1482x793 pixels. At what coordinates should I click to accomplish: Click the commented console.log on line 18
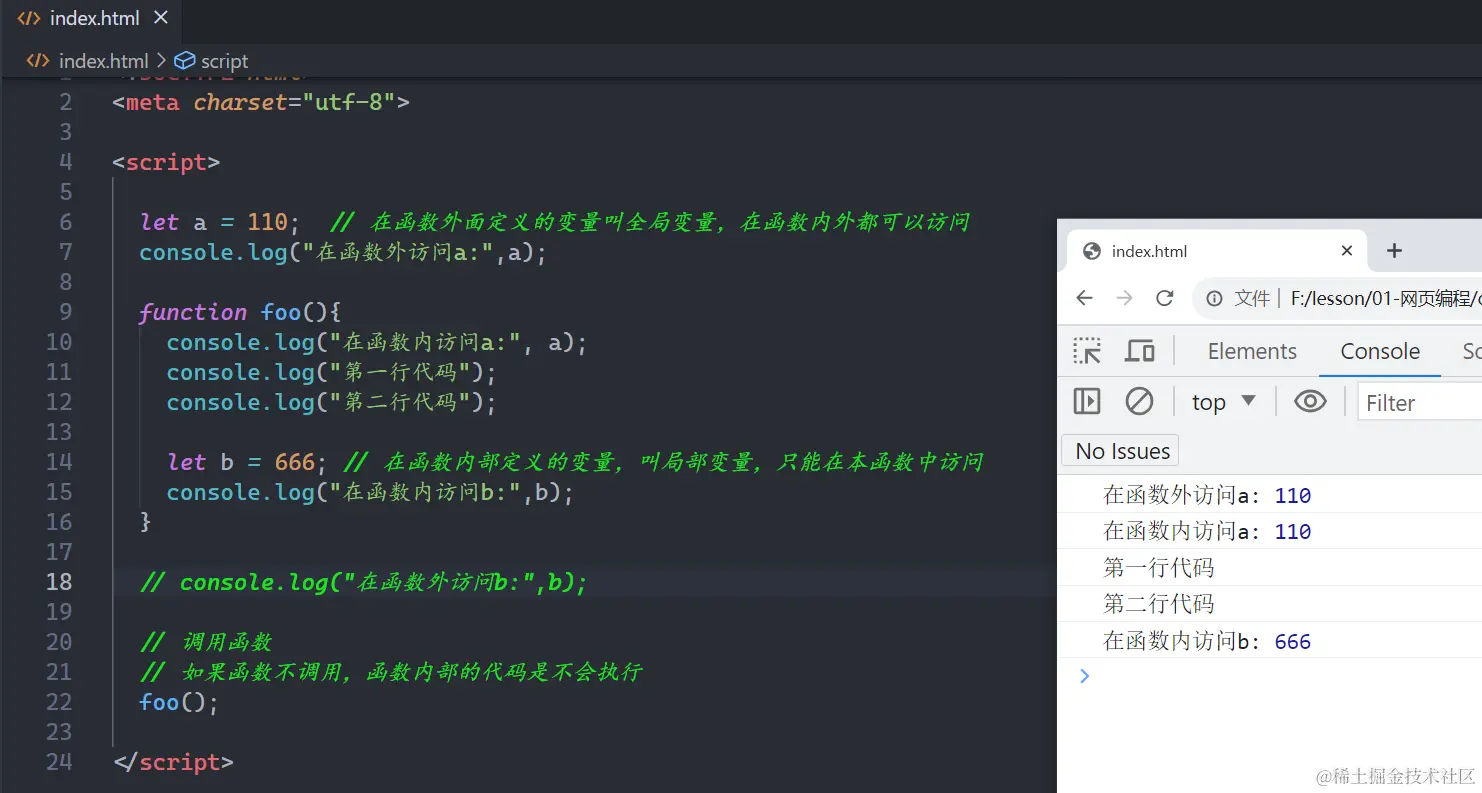pos(363,582)
